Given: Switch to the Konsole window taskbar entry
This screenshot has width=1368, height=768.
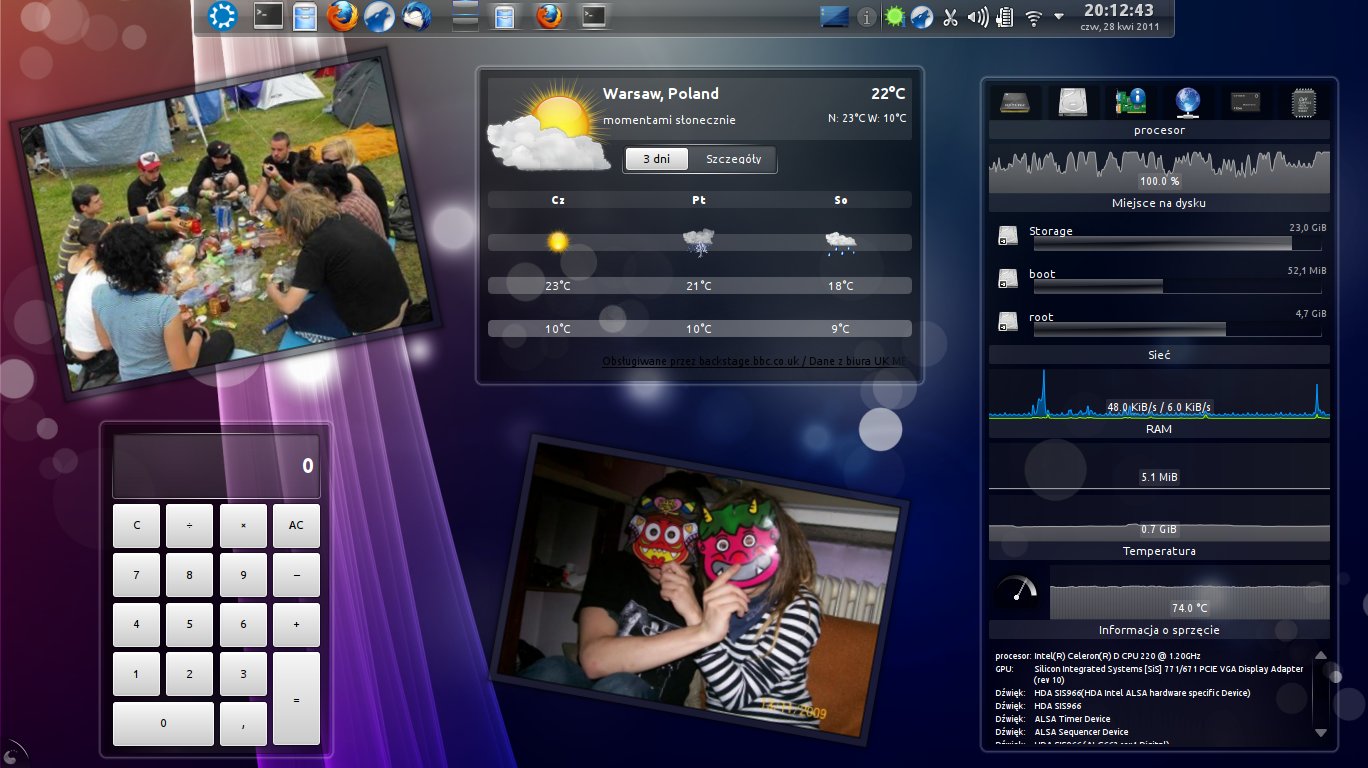Looking at the screenshot, I should tap(594, 16).
